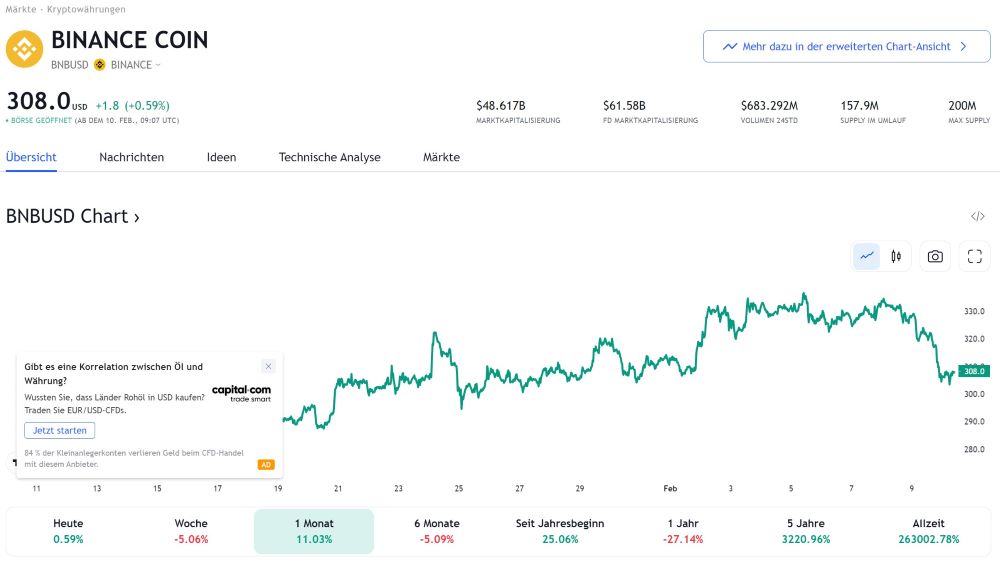Click the 200M max supply value
This screenshot has width=1000, height=563.
pos(962,105)
